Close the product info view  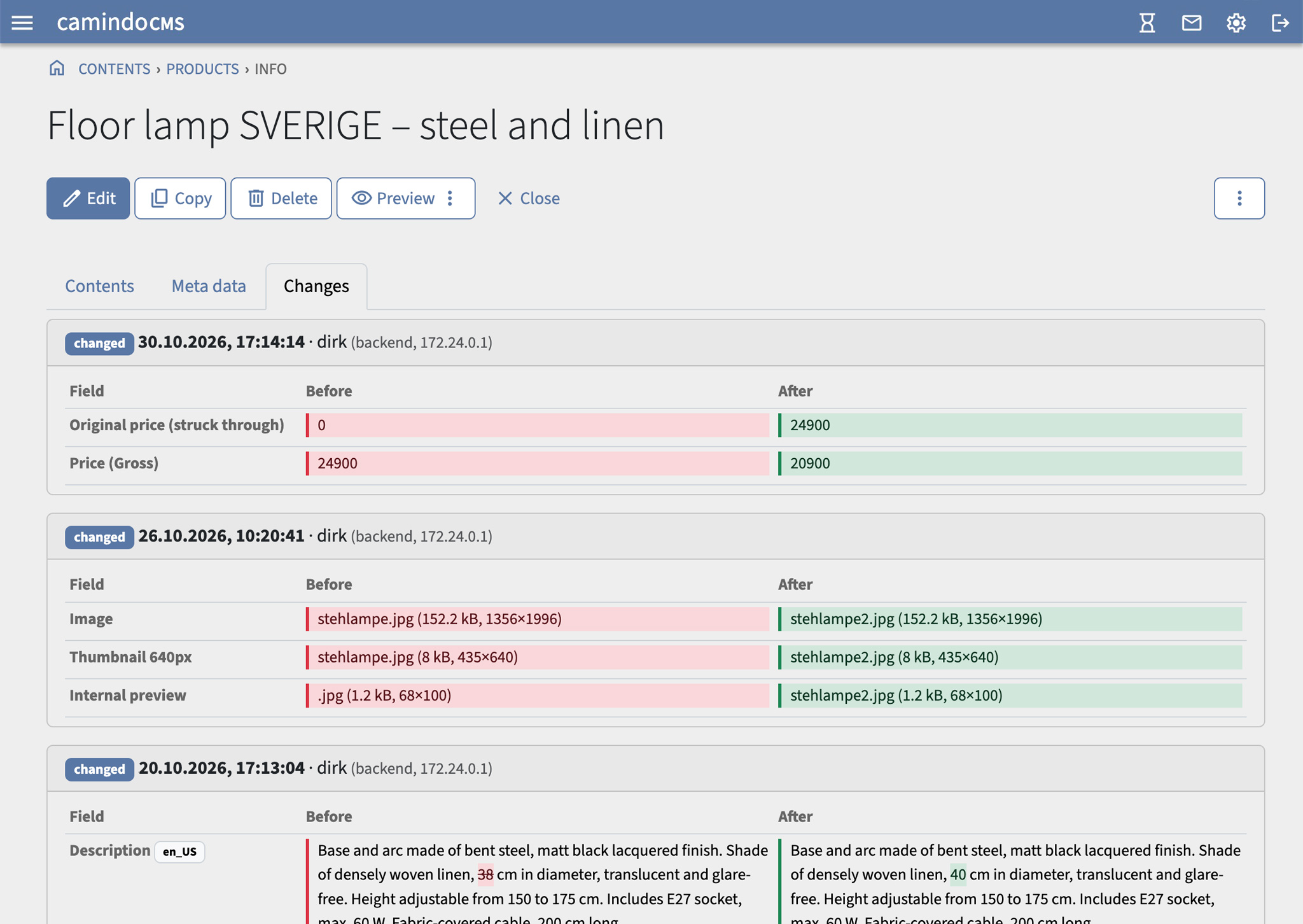pos(528,199)
